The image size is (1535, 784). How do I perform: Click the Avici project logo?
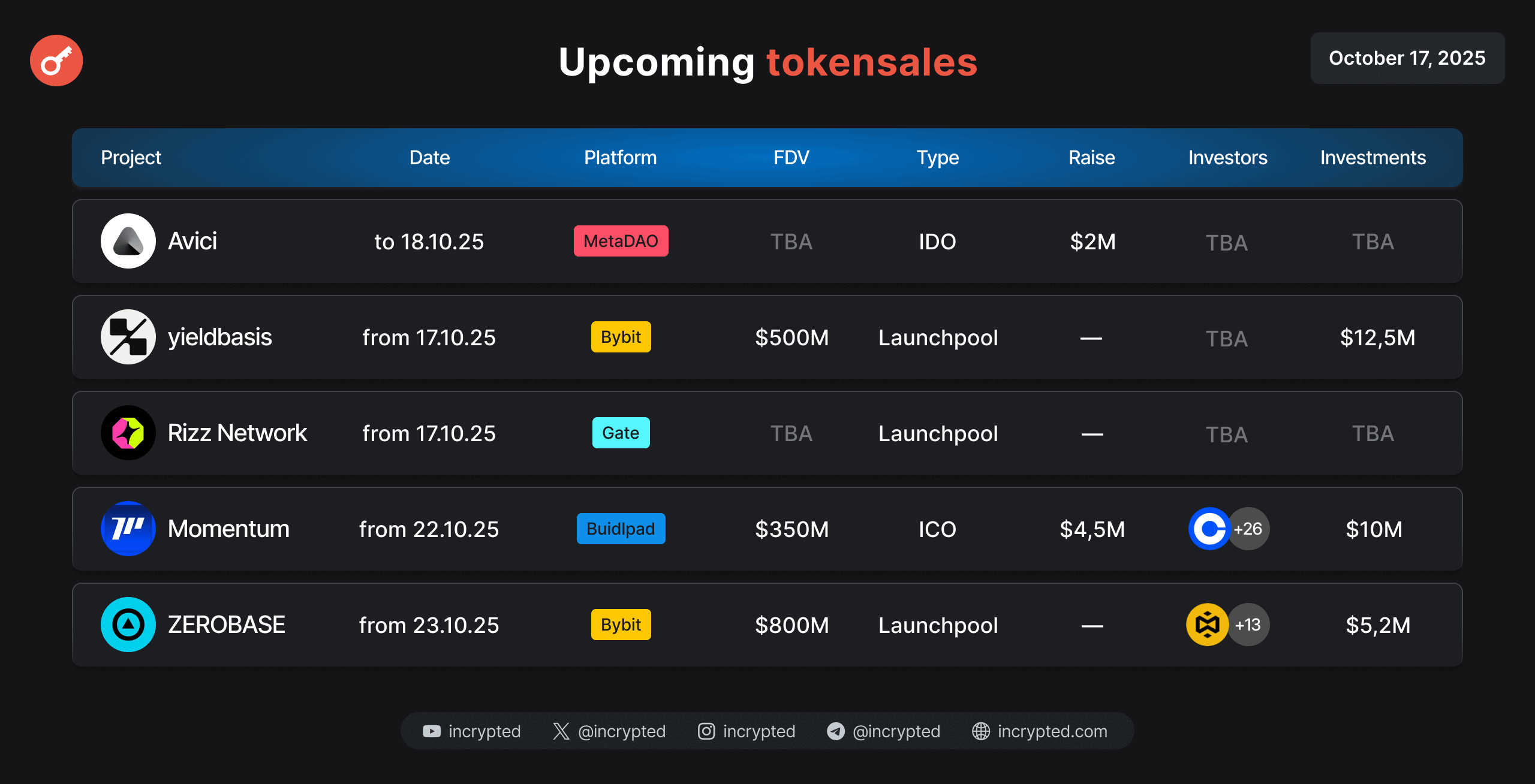point(128,241)
